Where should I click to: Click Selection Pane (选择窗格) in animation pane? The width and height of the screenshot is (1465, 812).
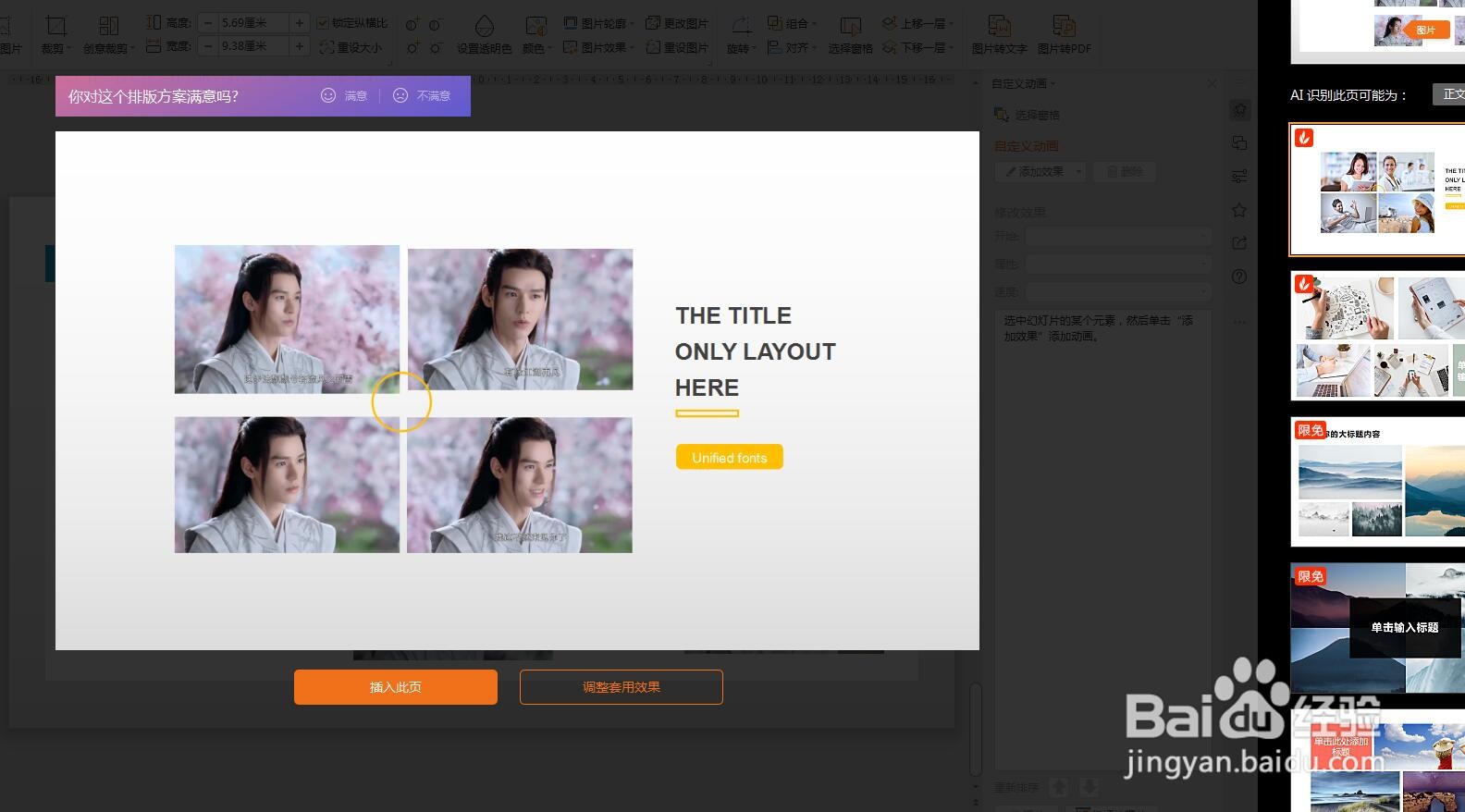click(x=1027, y=115)
